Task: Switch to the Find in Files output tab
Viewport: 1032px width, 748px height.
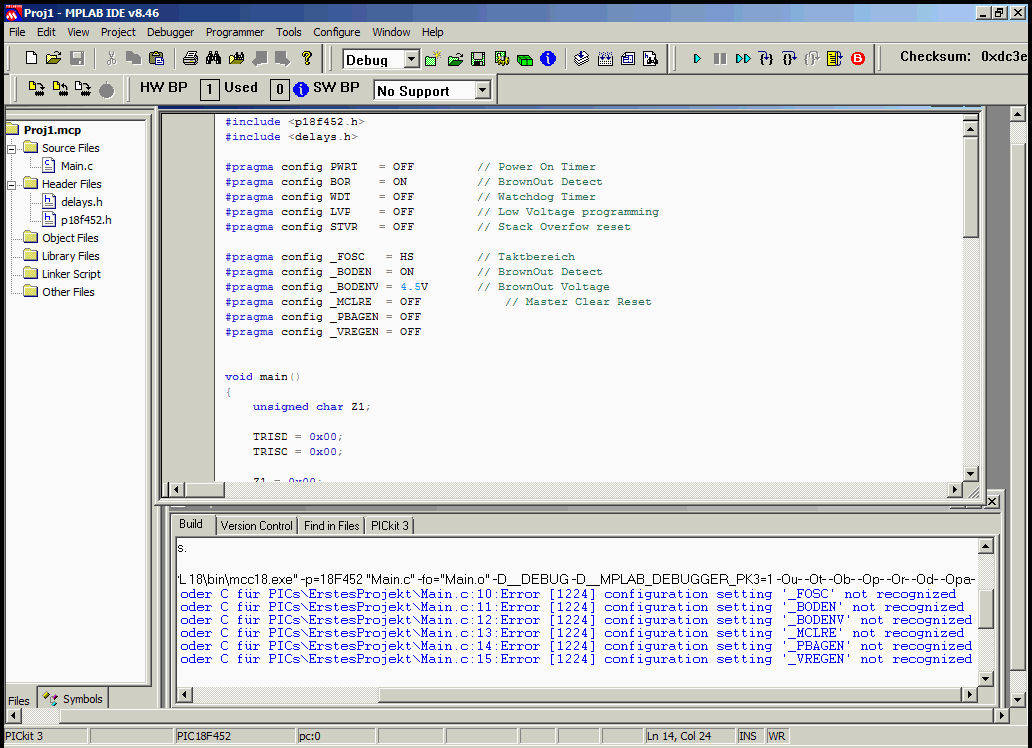Action: click(x=332, y=525)
